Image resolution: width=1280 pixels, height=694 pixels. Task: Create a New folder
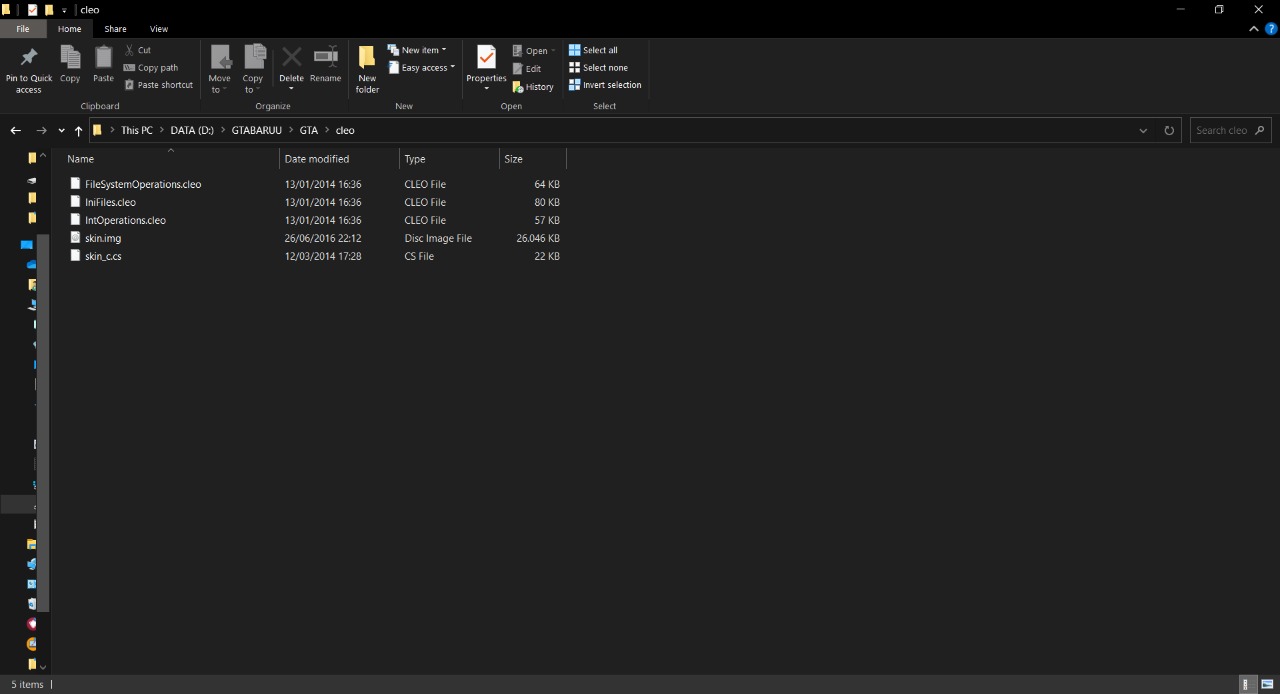click(x=368, y=69)
